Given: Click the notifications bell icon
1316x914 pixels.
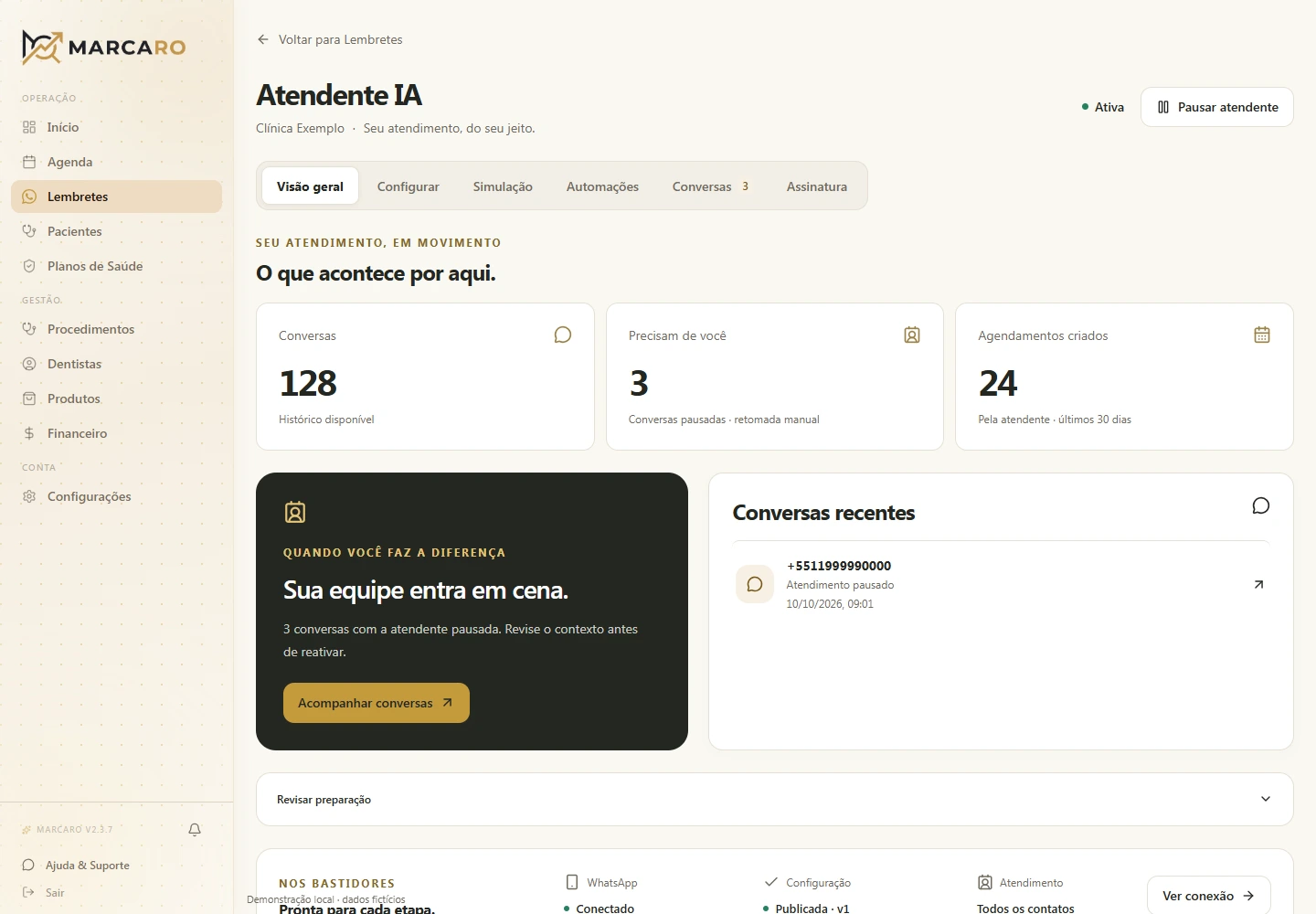Looking at the screenshot, I should click(x=195, y=830).
